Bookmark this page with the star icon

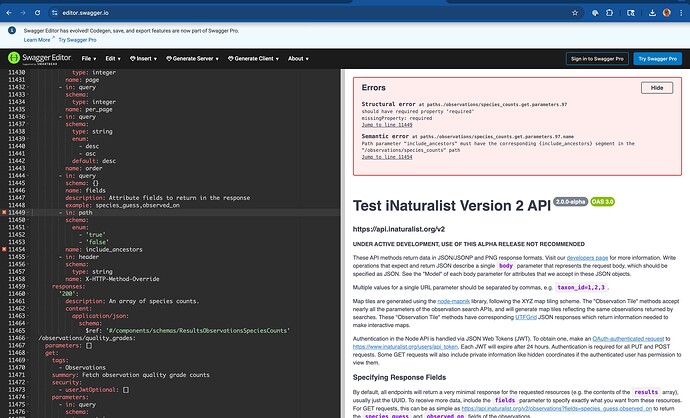[575, 13]
